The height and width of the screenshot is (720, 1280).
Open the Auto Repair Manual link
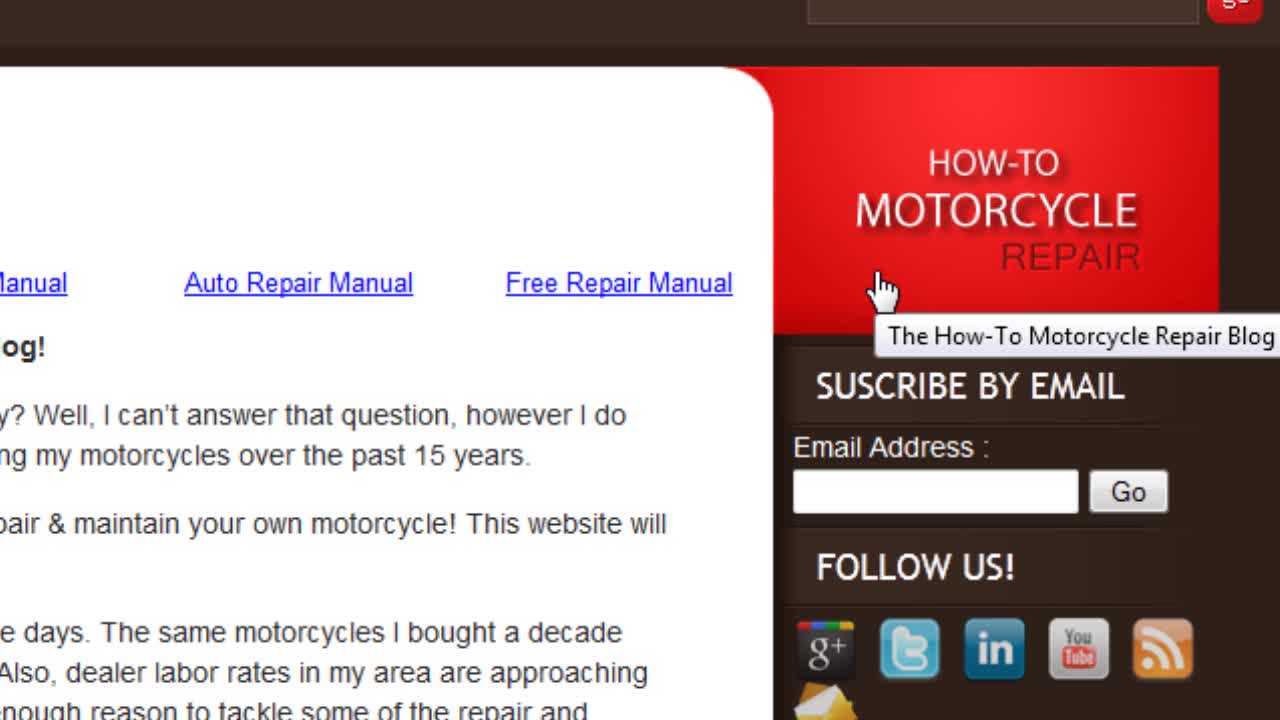[x=298, y=283]
